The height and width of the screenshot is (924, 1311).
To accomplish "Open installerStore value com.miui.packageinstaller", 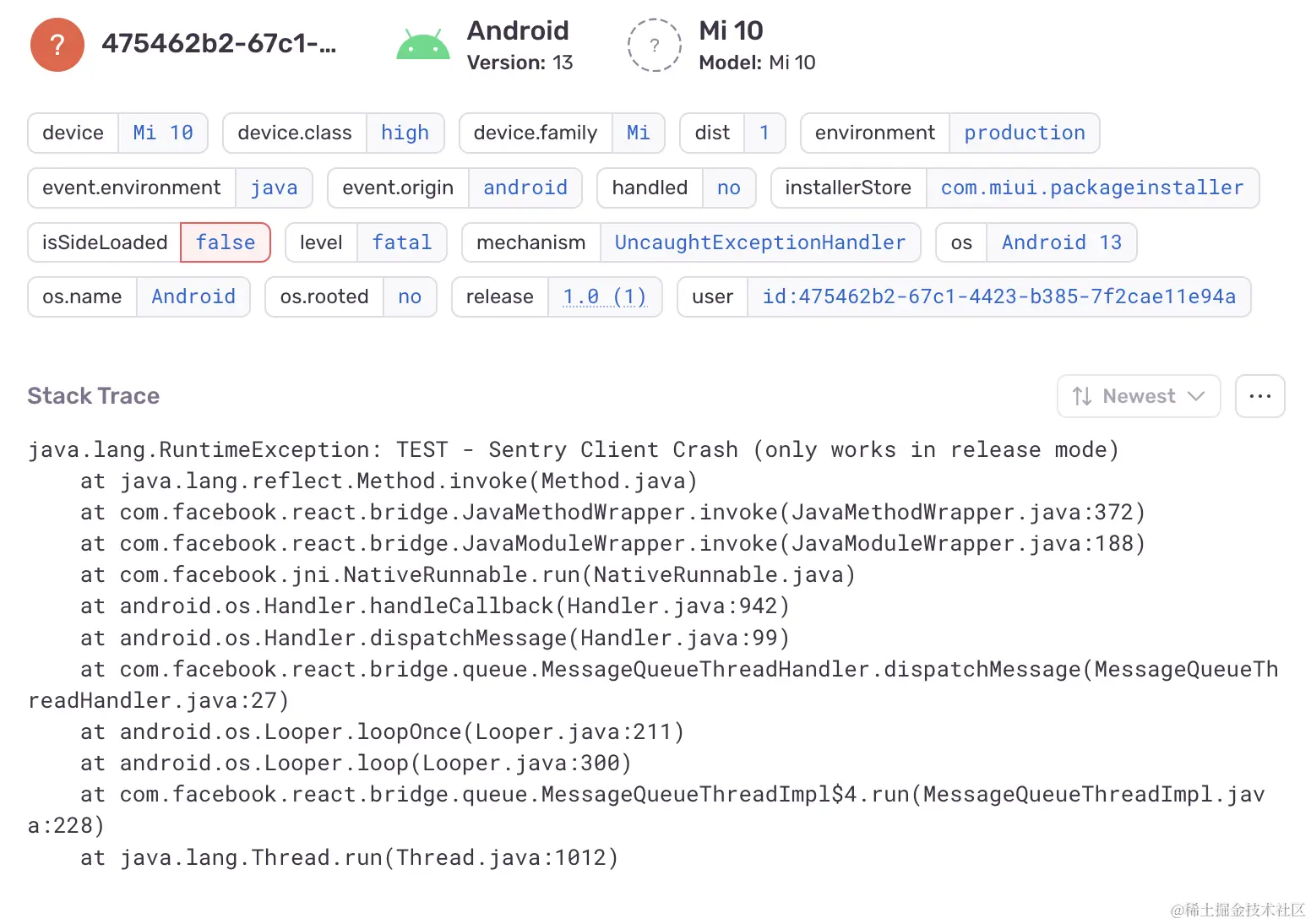I will click(1092, 188).
